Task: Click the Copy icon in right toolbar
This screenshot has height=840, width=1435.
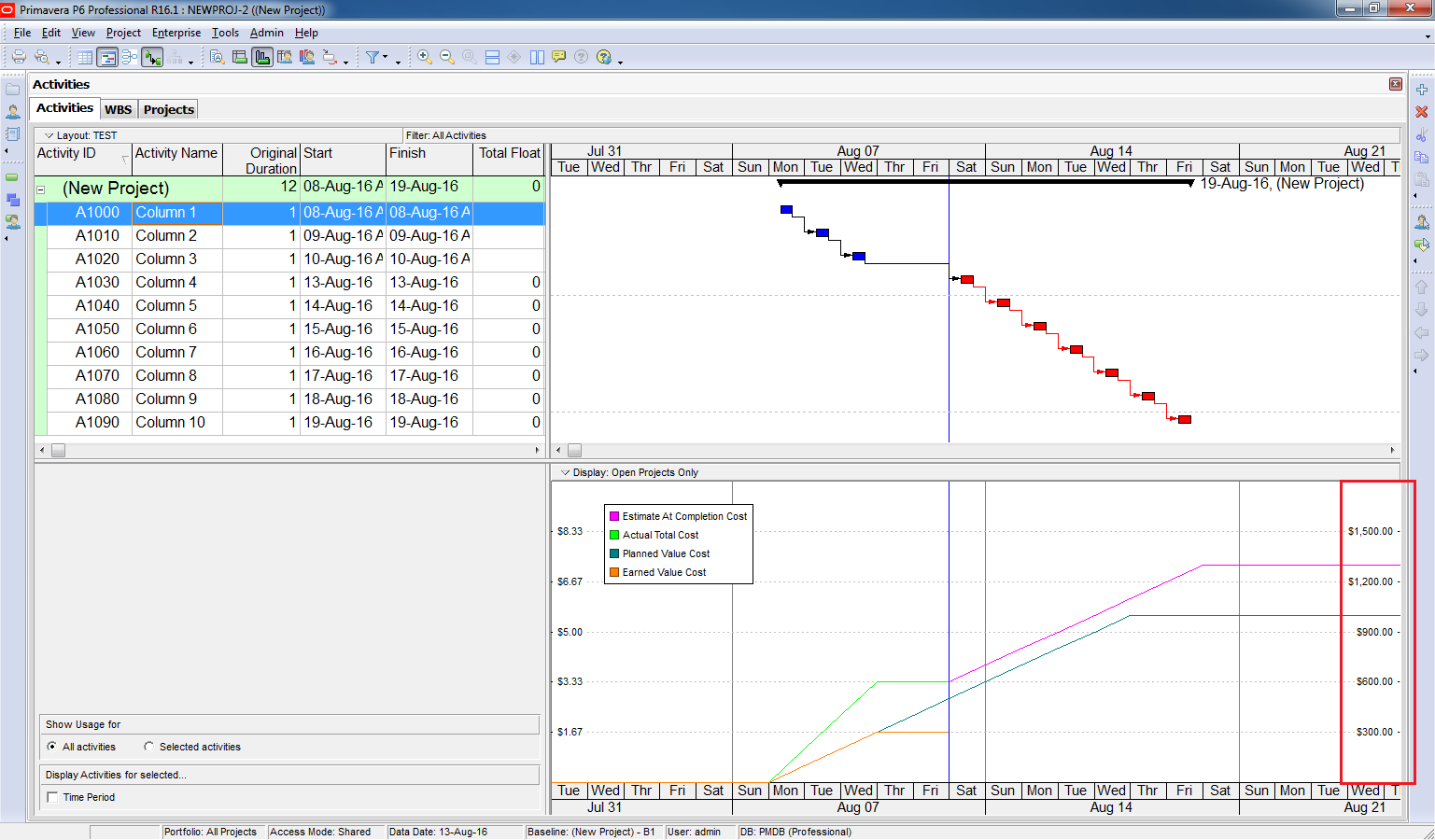Action: pyautogui.click(x=1422, y=157)
